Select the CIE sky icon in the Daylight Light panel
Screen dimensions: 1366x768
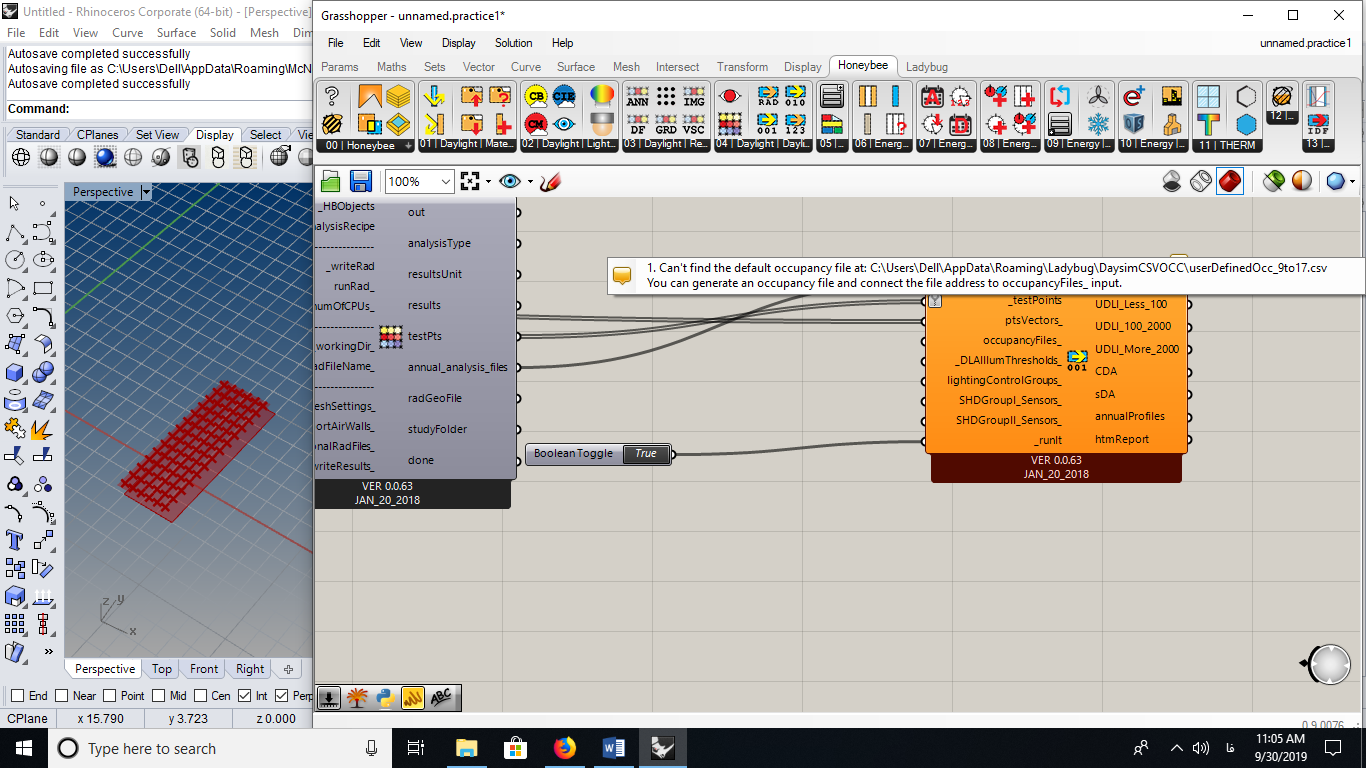coord(564,96)
